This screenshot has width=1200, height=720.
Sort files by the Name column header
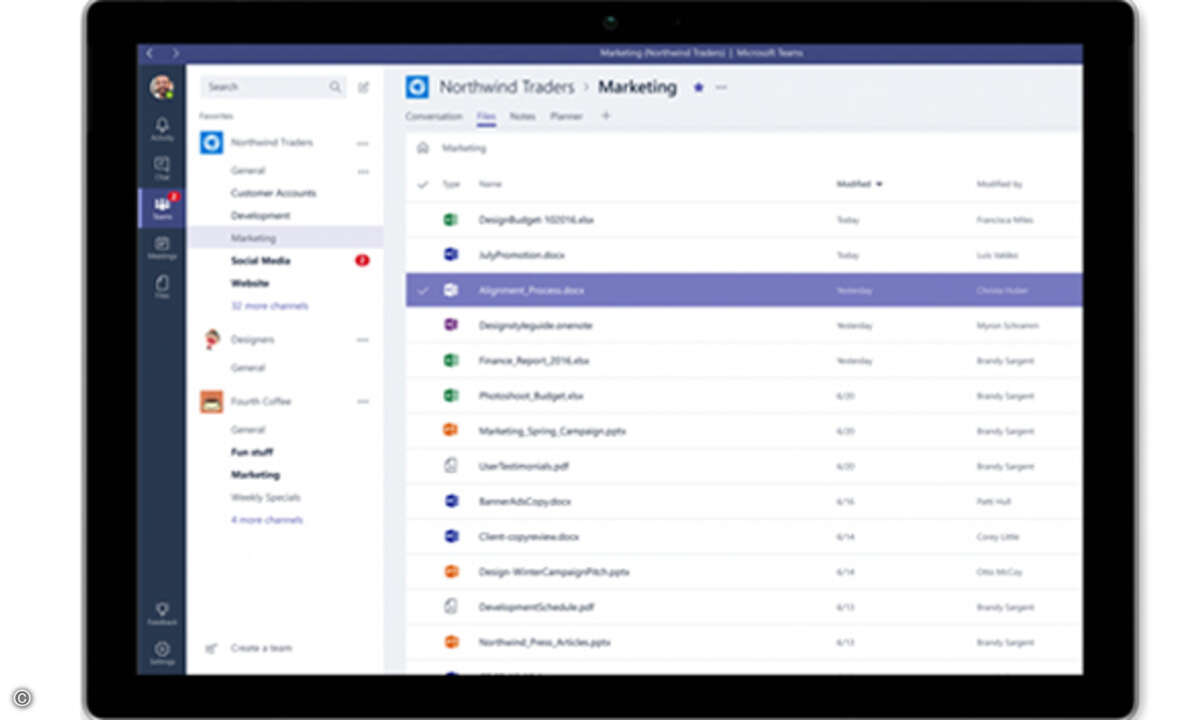coord(489,184)
